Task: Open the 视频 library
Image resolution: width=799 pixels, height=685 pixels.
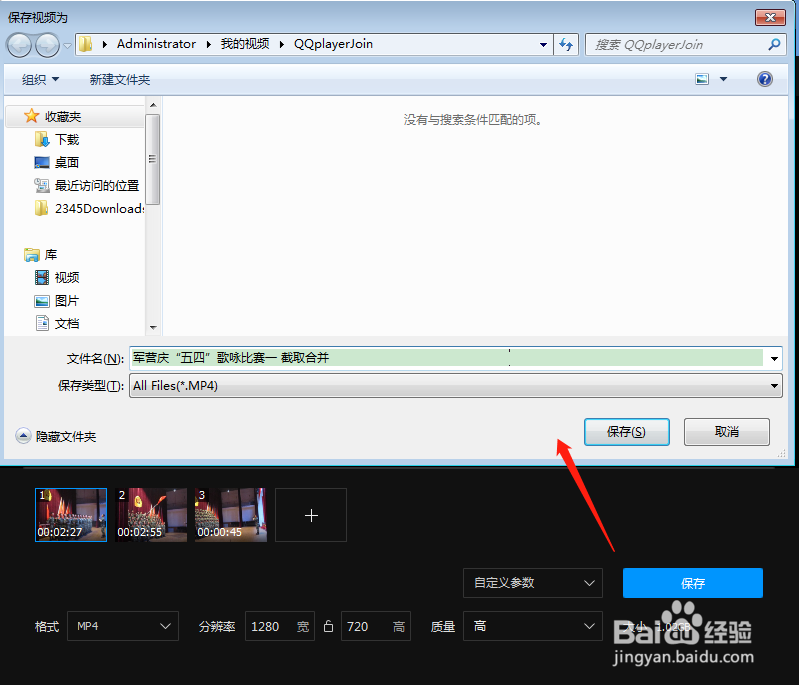Action: coord(67,277)
